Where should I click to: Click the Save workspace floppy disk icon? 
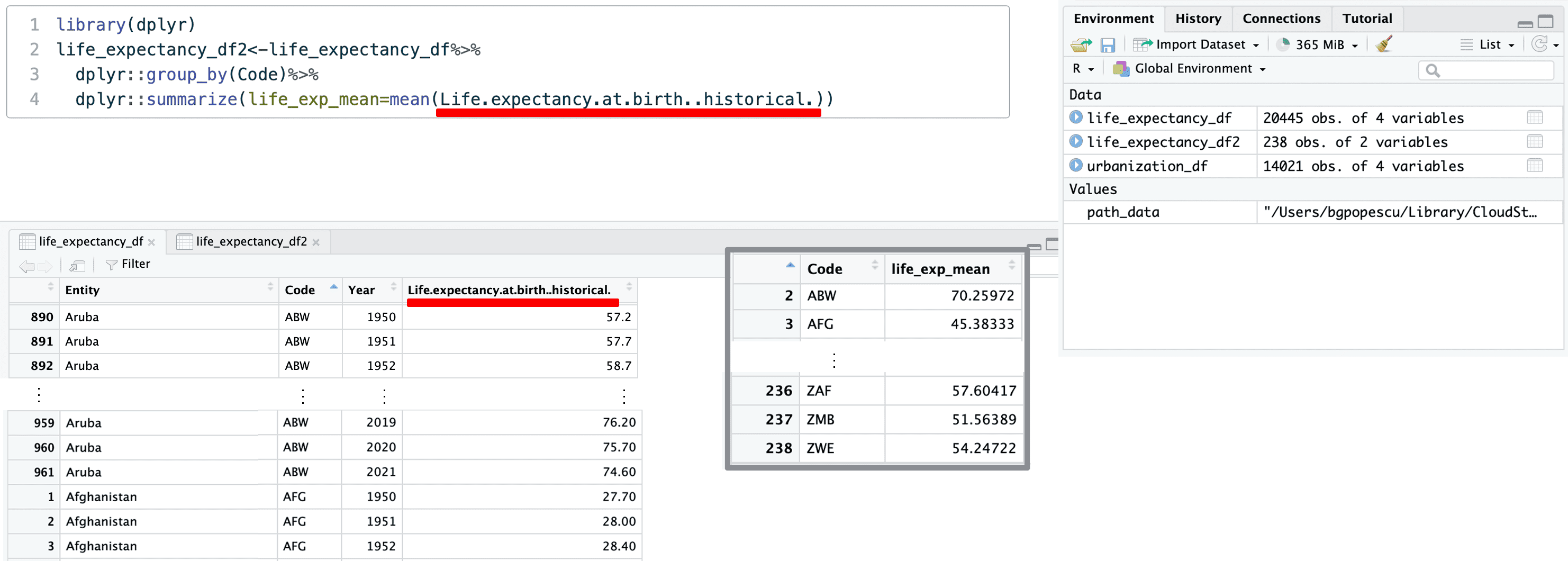point(1107,45)
